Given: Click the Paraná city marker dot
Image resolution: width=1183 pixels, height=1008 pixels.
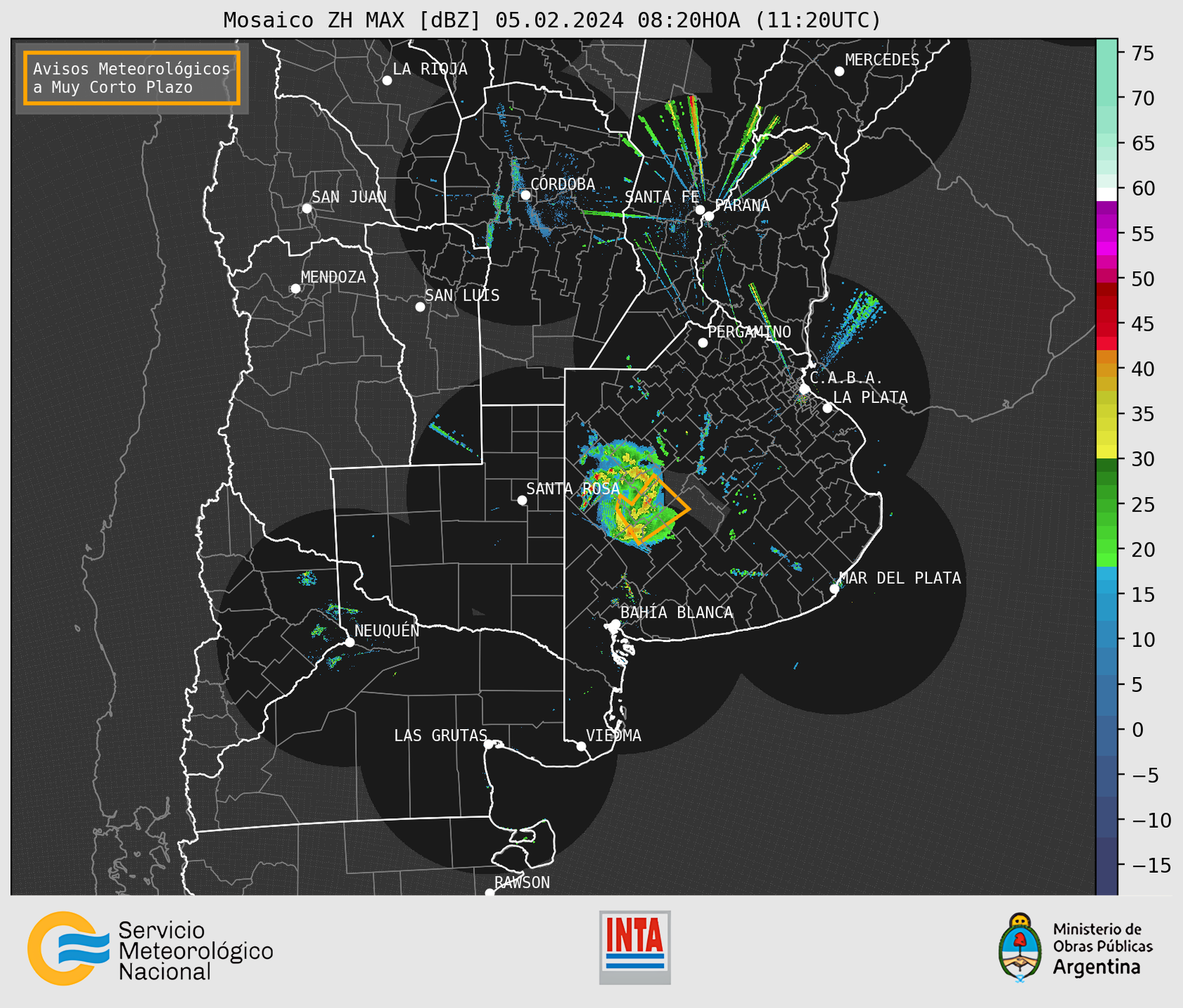Looking at the screenshot, I should (x=709, y=216).
